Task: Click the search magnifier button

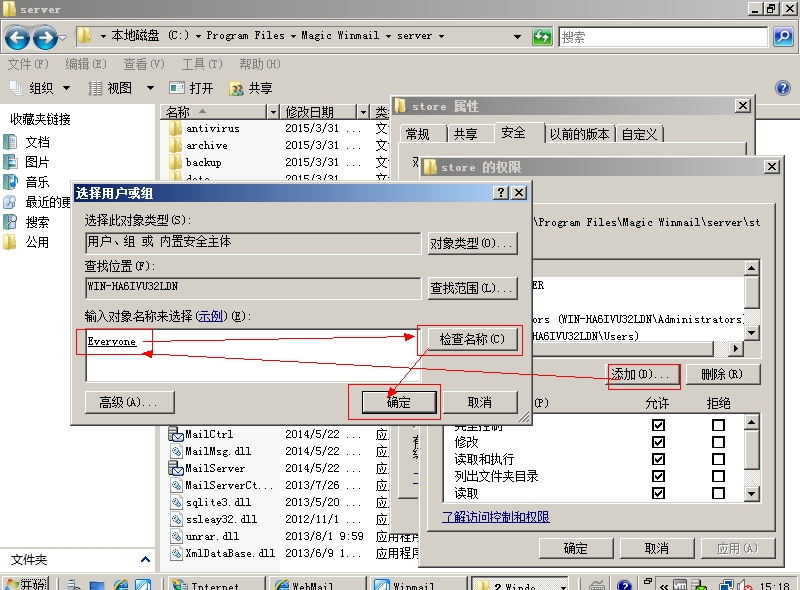Action: click(x=783, y=37)
